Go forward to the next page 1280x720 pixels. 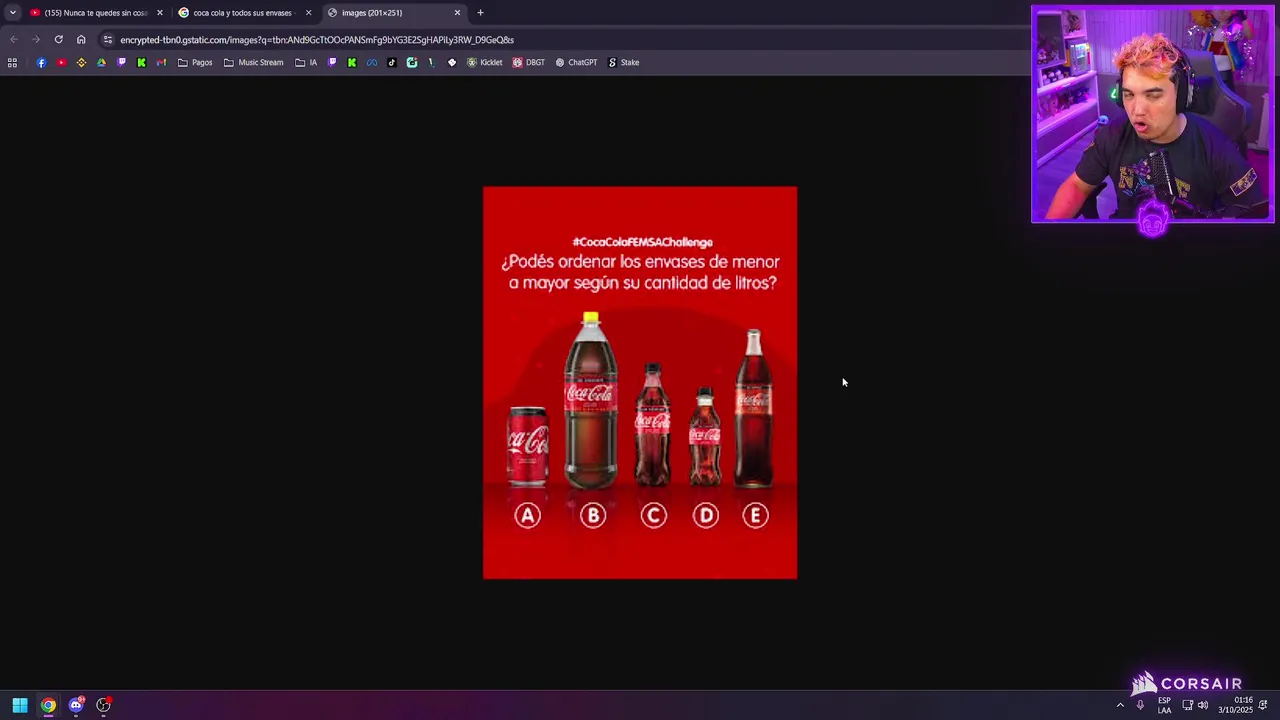point(36,39)
